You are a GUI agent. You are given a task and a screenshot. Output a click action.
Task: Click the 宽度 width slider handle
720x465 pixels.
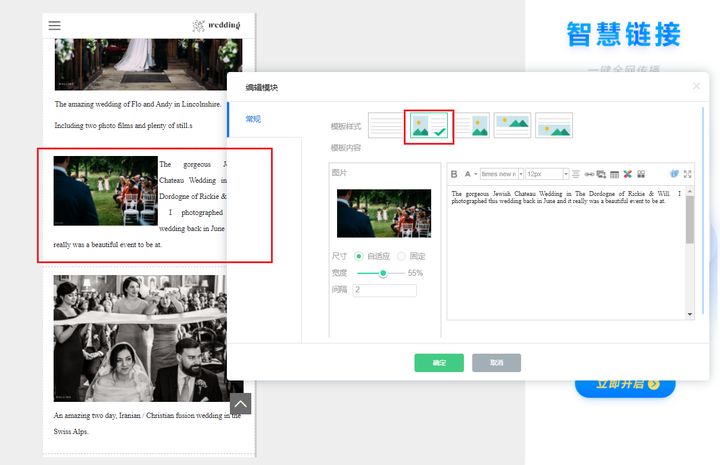point(383,273)
